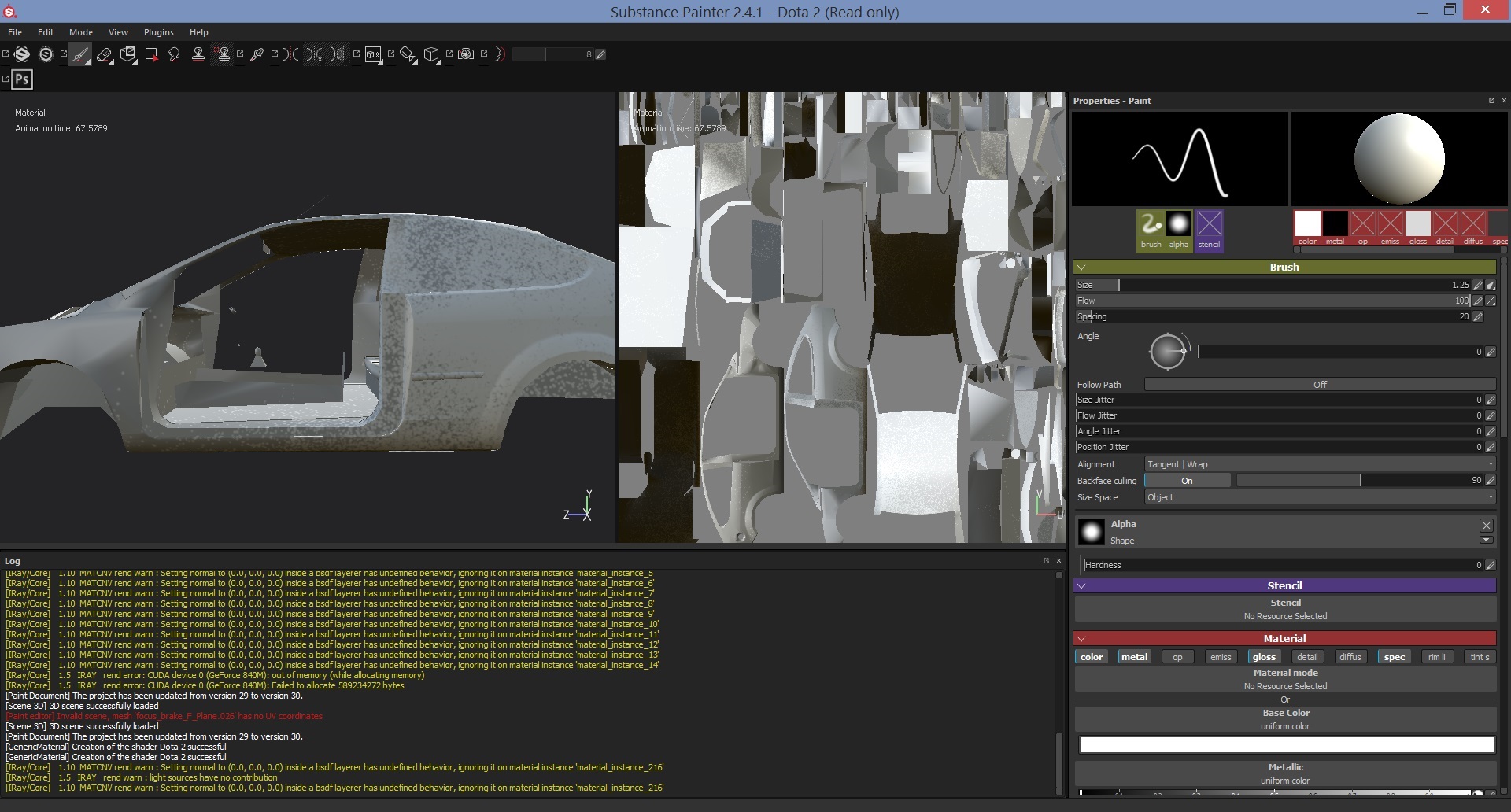Click Stencil No Resource Selected button
This screenshot has width=1511, height=812.
click(1285, 610)
